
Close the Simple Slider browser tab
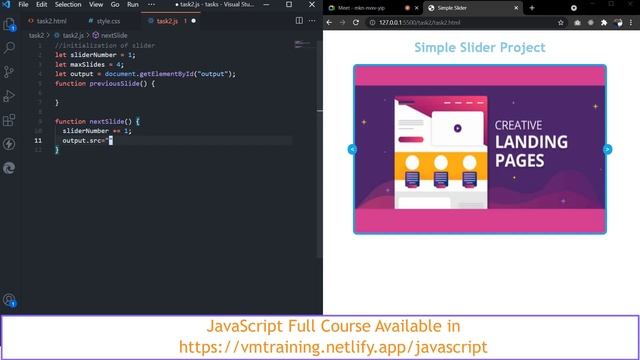(516, 8)
